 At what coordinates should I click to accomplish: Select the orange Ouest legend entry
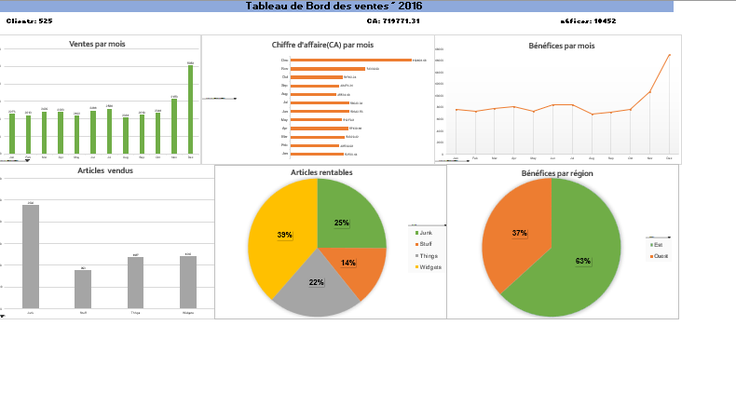point(659,256)
